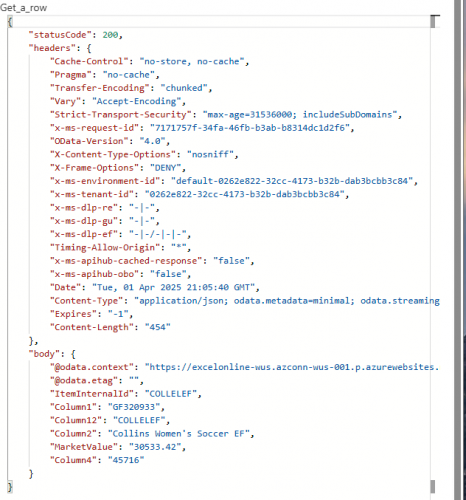466x500 pixels.
Task: Click the "x-ms-apihub-obo" false line
Action: (120, 274)
